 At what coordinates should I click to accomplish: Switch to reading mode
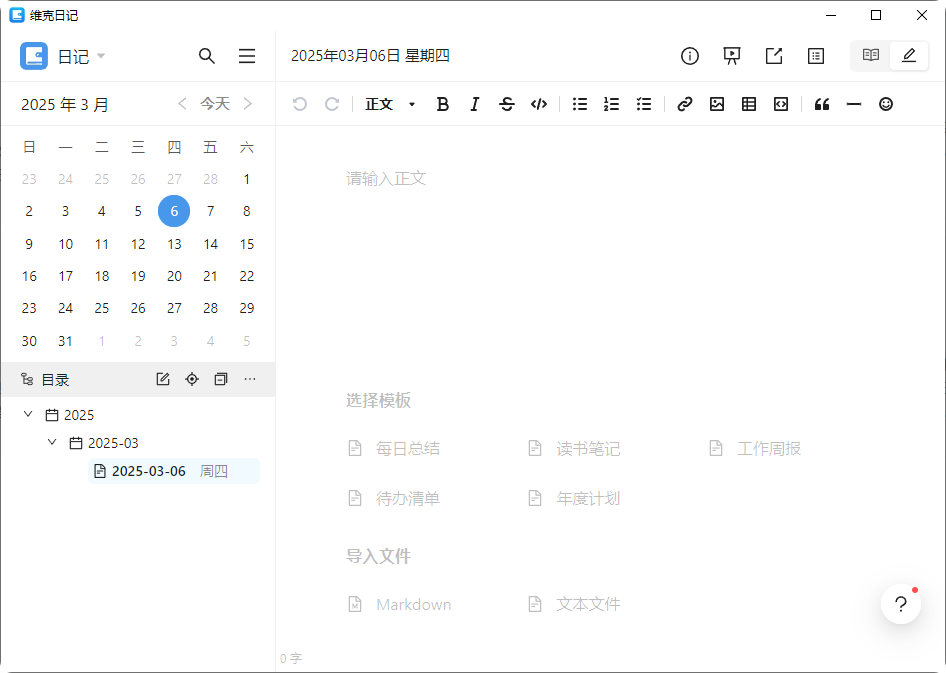(871, 55)
